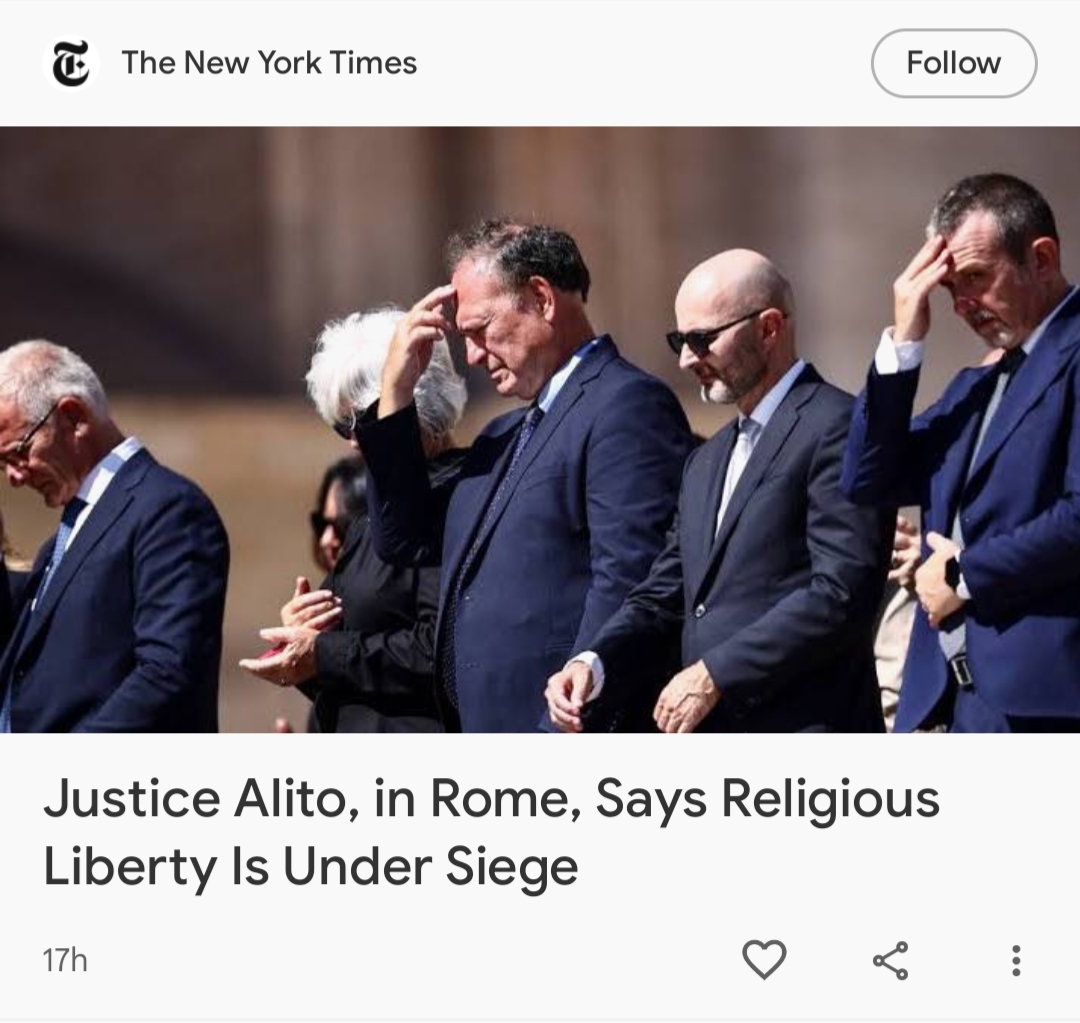Image resolution: width=1080 pixels, height=1023 pixels.
Task: Like the article with the heart icon
Action: coord(764,959)
